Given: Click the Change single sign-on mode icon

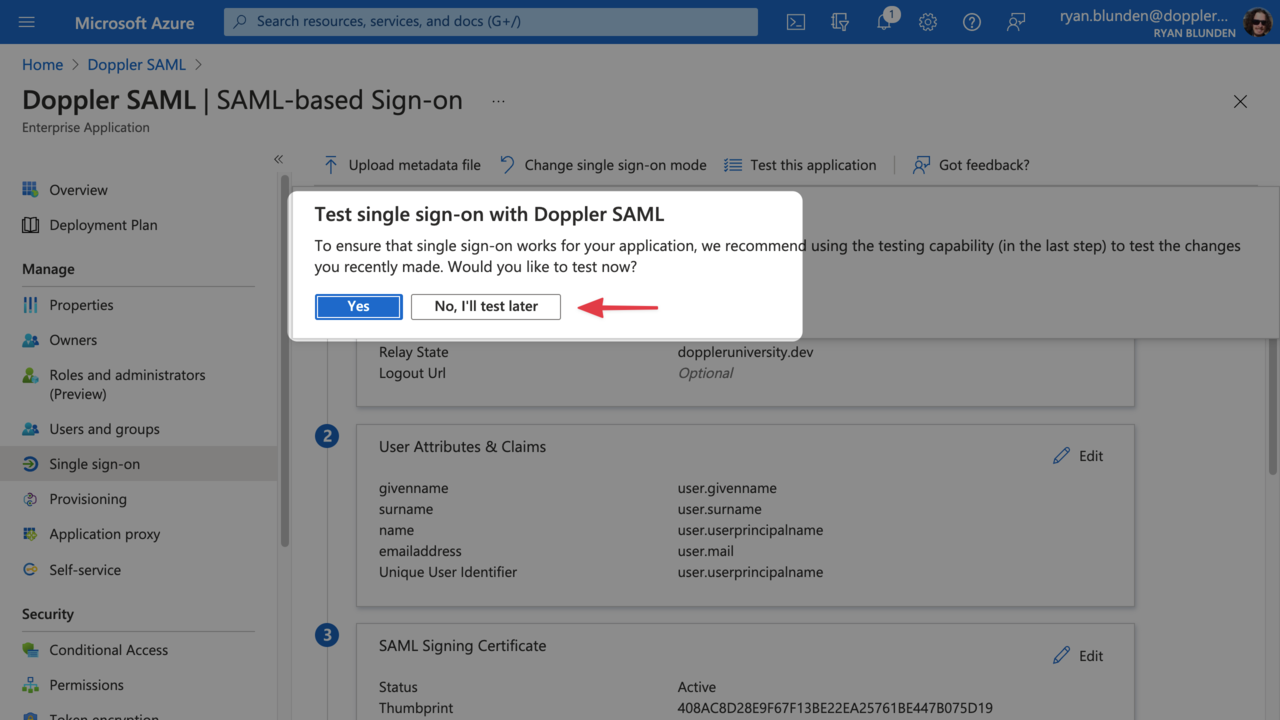Looking at the screenshot, I should pyautogui.click(x=507, y=165).
